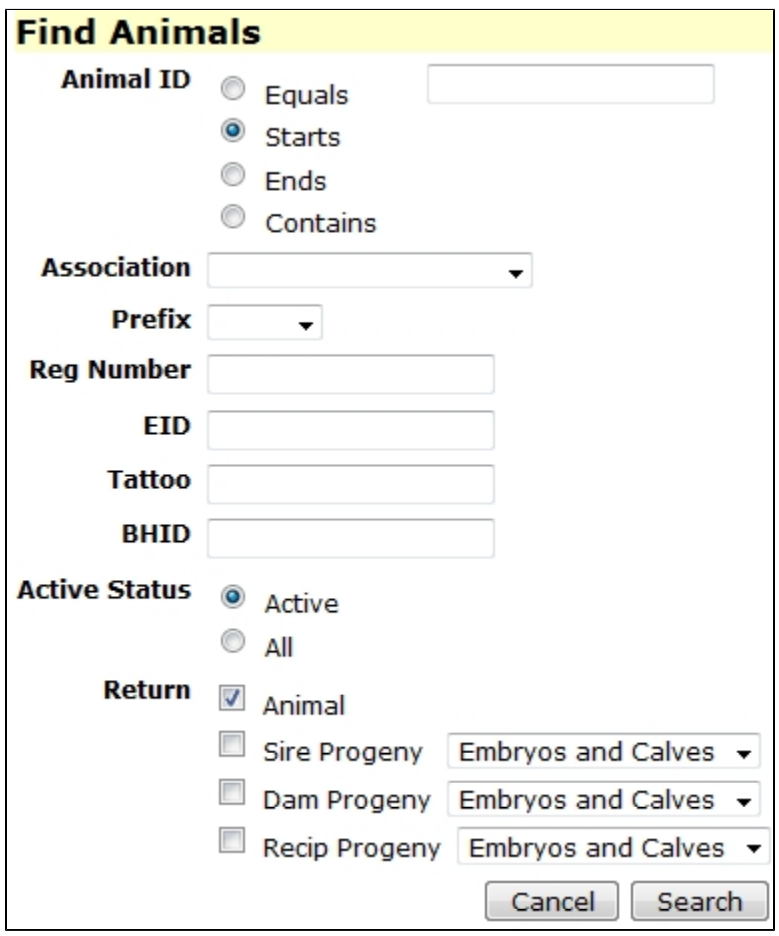Select the Equals radio button
This screenshot has width=779, height=936.
[x=233, y=88]
